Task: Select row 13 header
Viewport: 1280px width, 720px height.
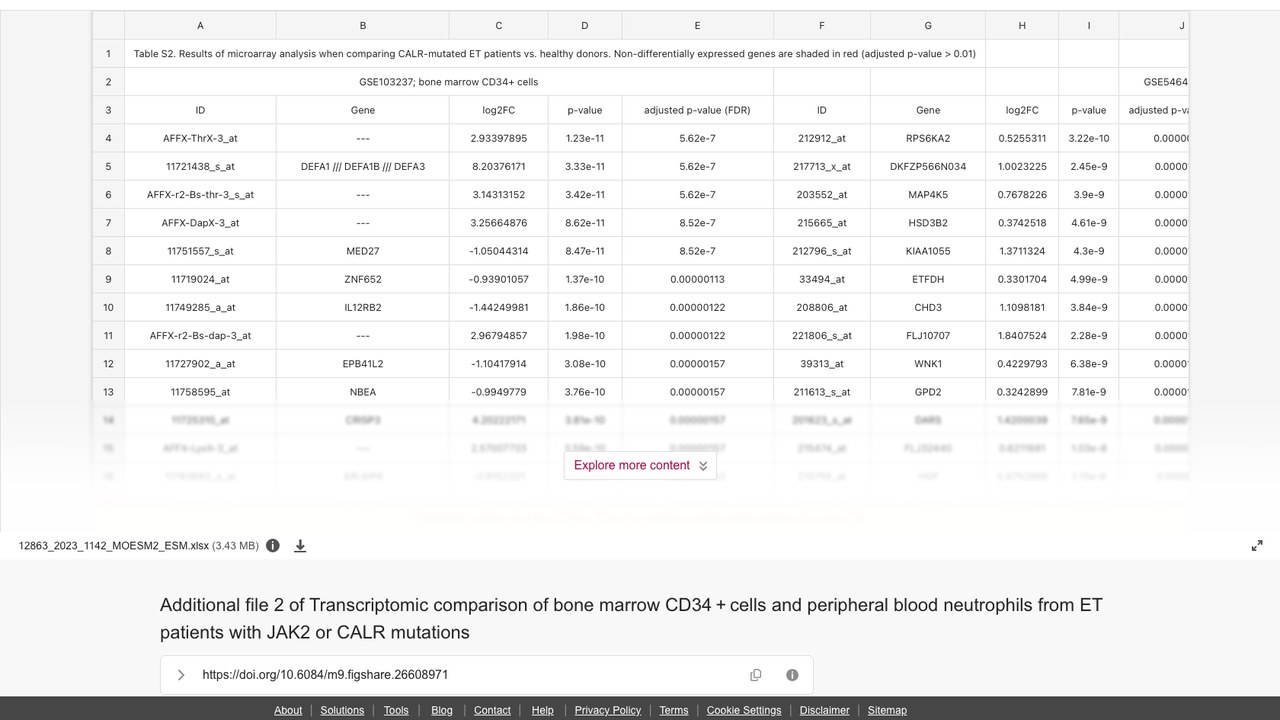Action: tap(108, 392)
